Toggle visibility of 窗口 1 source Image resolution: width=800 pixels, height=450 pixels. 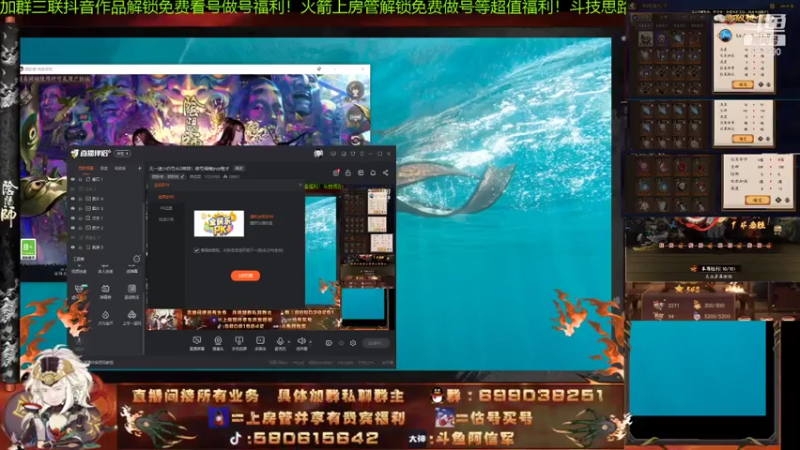(73, 180)
